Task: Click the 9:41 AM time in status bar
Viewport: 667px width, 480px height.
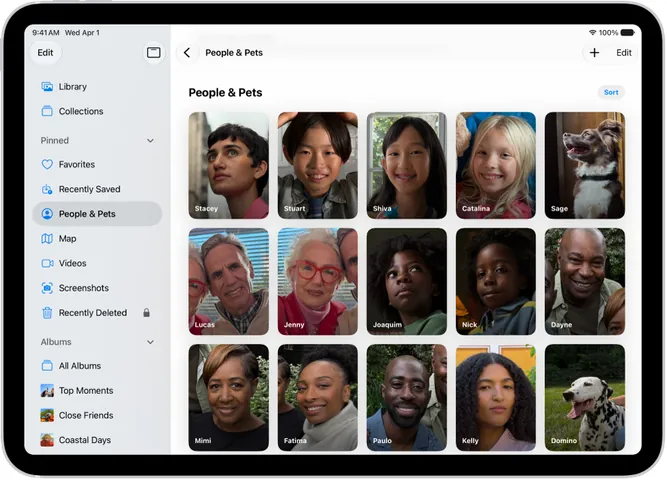Action: (x=46, y=33)
